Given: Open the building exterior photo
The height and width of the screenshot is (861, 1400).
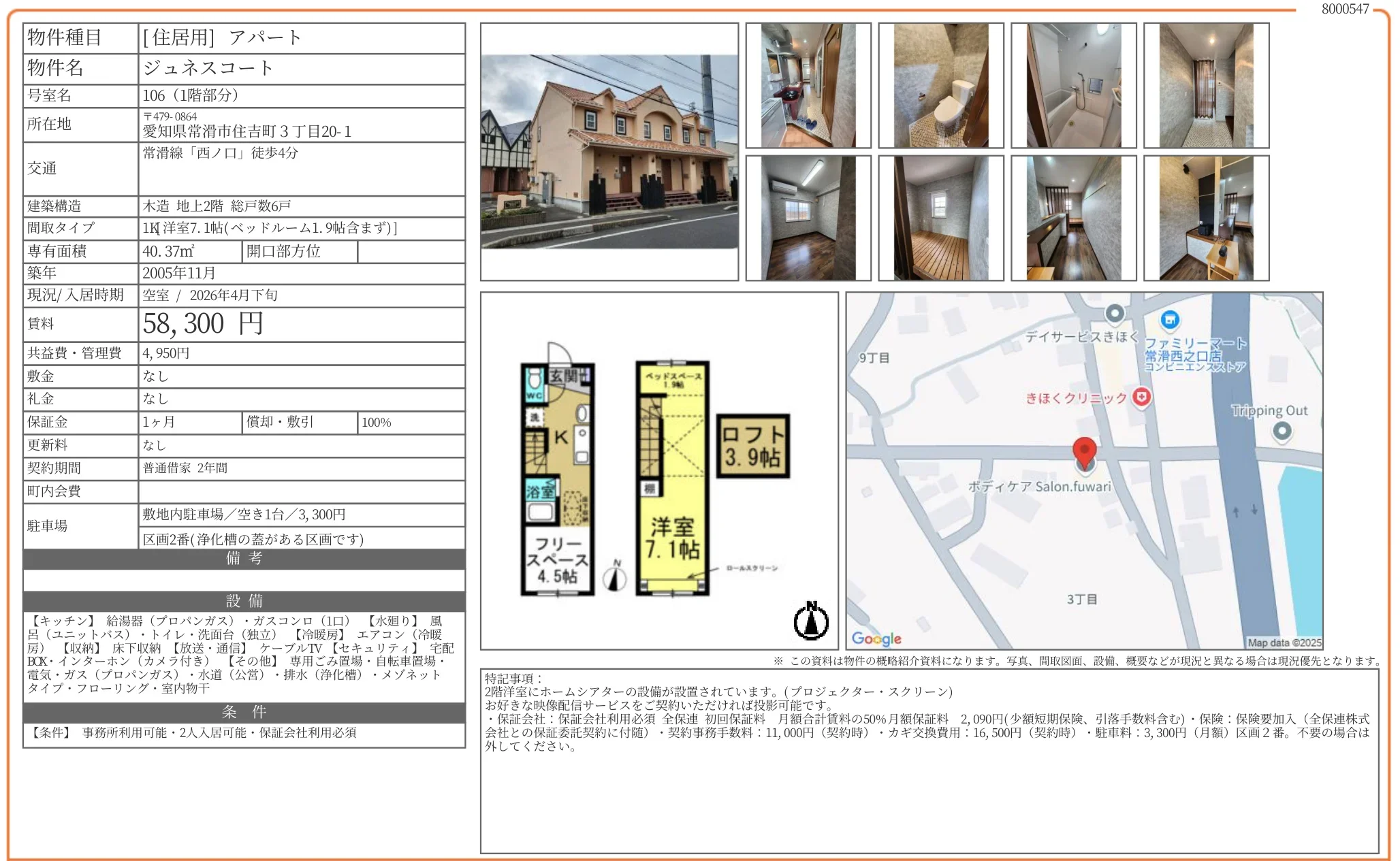Looking at the screenshot, I should [609, 152].
